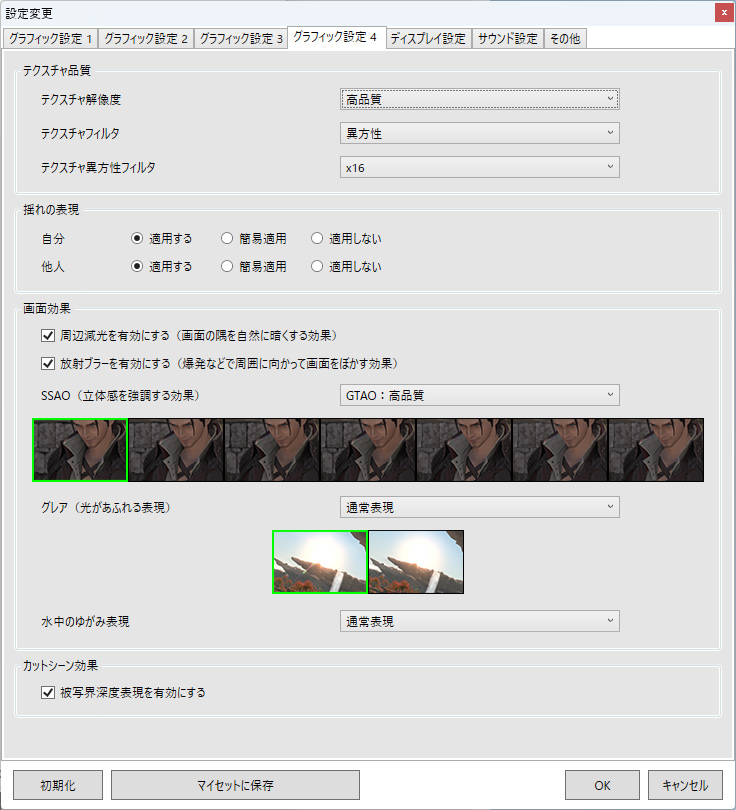Switch to グラフィック設定 1 tab
The width and height of the screenshot is (736, 810).
point(51,39)
